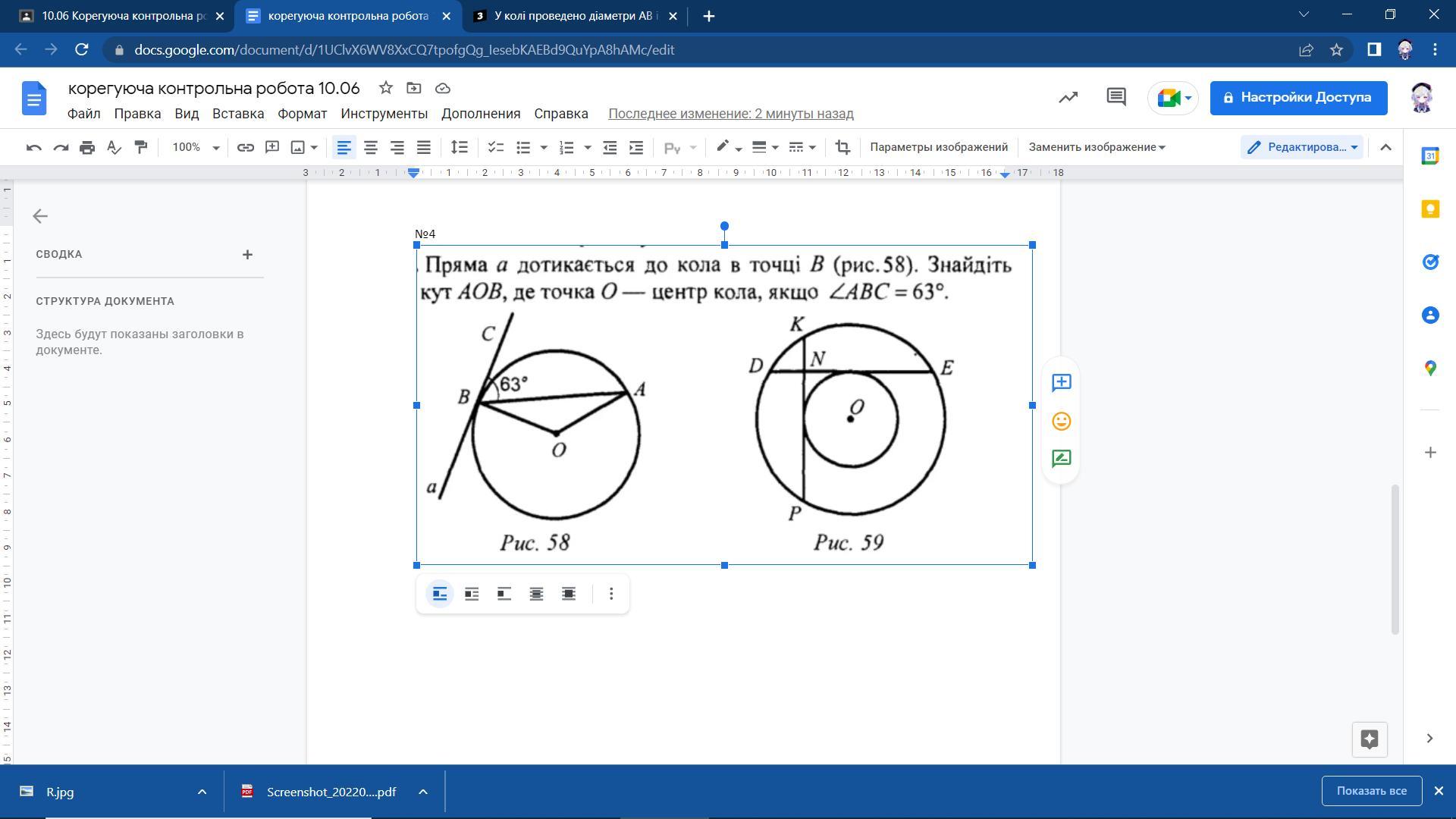Open Последнее изменение version history link
Viewport: 1456px width, 819px height.
coord(730,114)
